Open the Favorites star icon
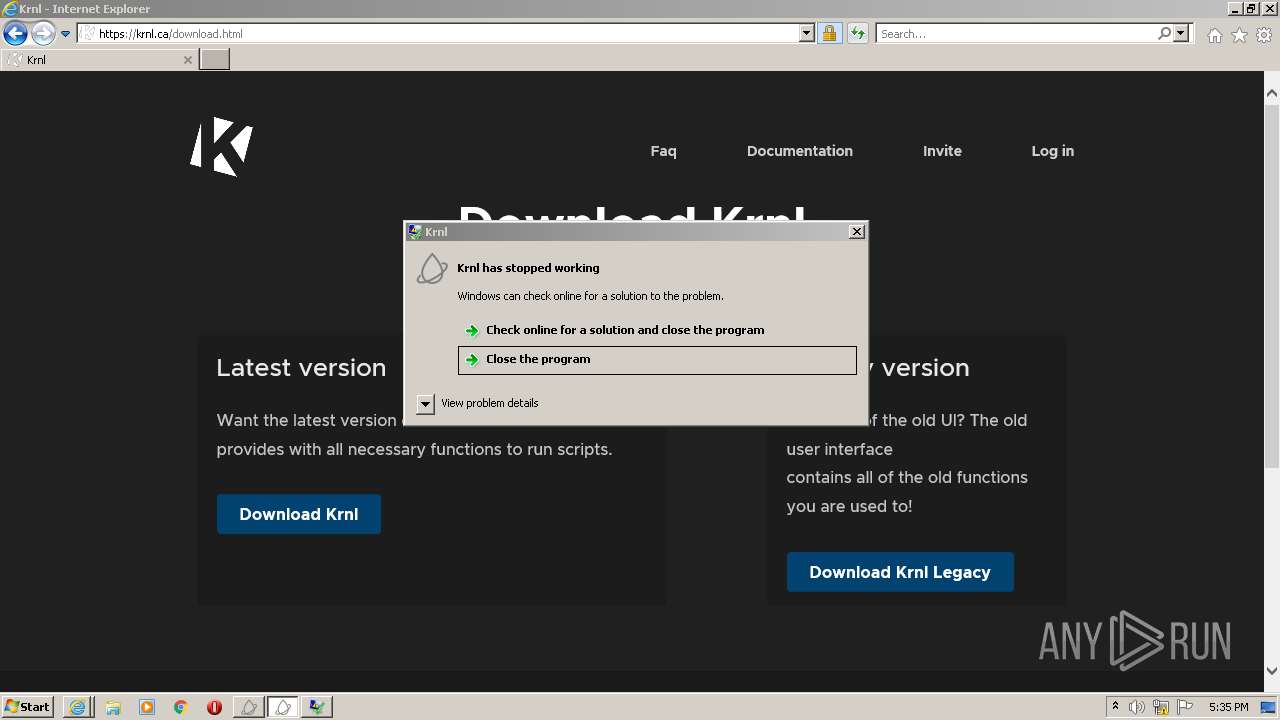The image size is (1280, 720). (x=1239, y=35)
